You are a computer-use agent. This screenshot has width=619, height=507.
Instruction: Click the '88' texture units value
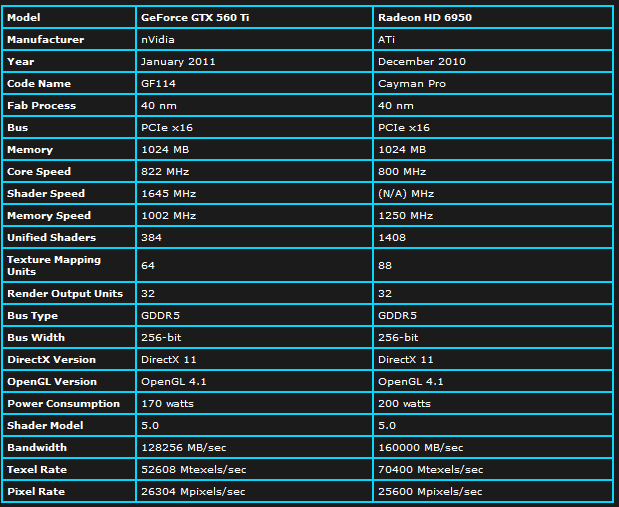pos(385,265)
